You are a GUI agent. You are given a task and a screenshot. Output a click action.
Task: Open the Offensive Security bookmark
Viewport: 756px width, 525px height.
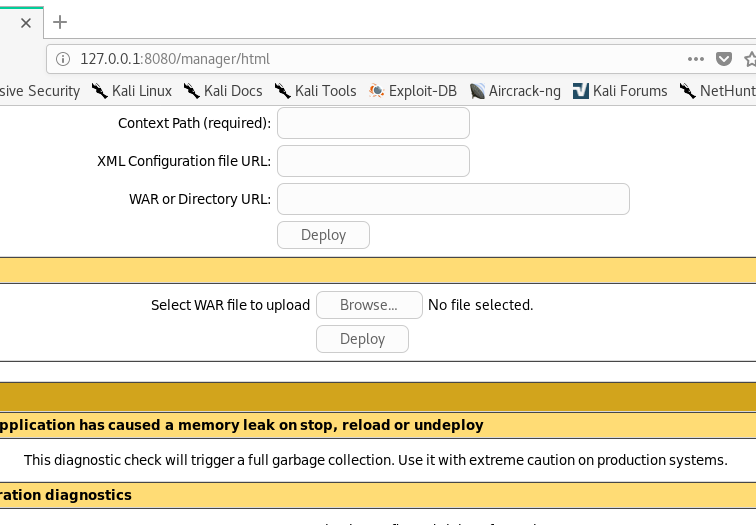click(40, 91)
